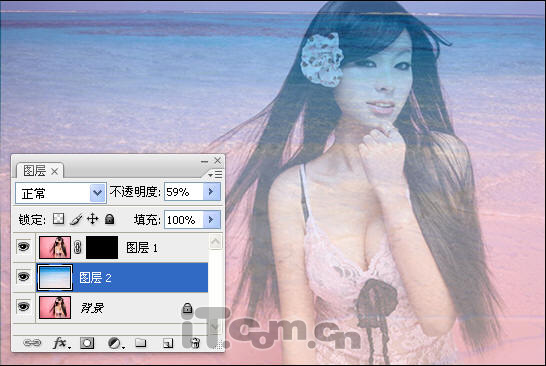Click the mask link chain on 图层 1
This screenshot has height=366, width=546.
(x=78, y=247)
